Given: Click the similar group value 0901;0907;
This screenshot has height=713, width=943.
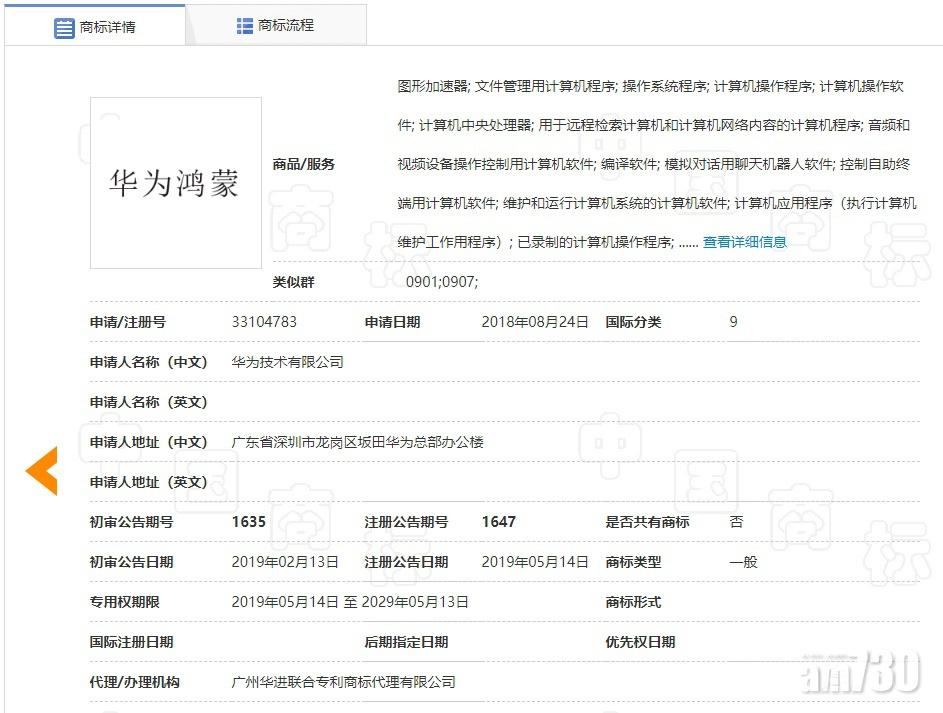Looking at the screenshot, I should pyautogui.click(x=442, y=282).
